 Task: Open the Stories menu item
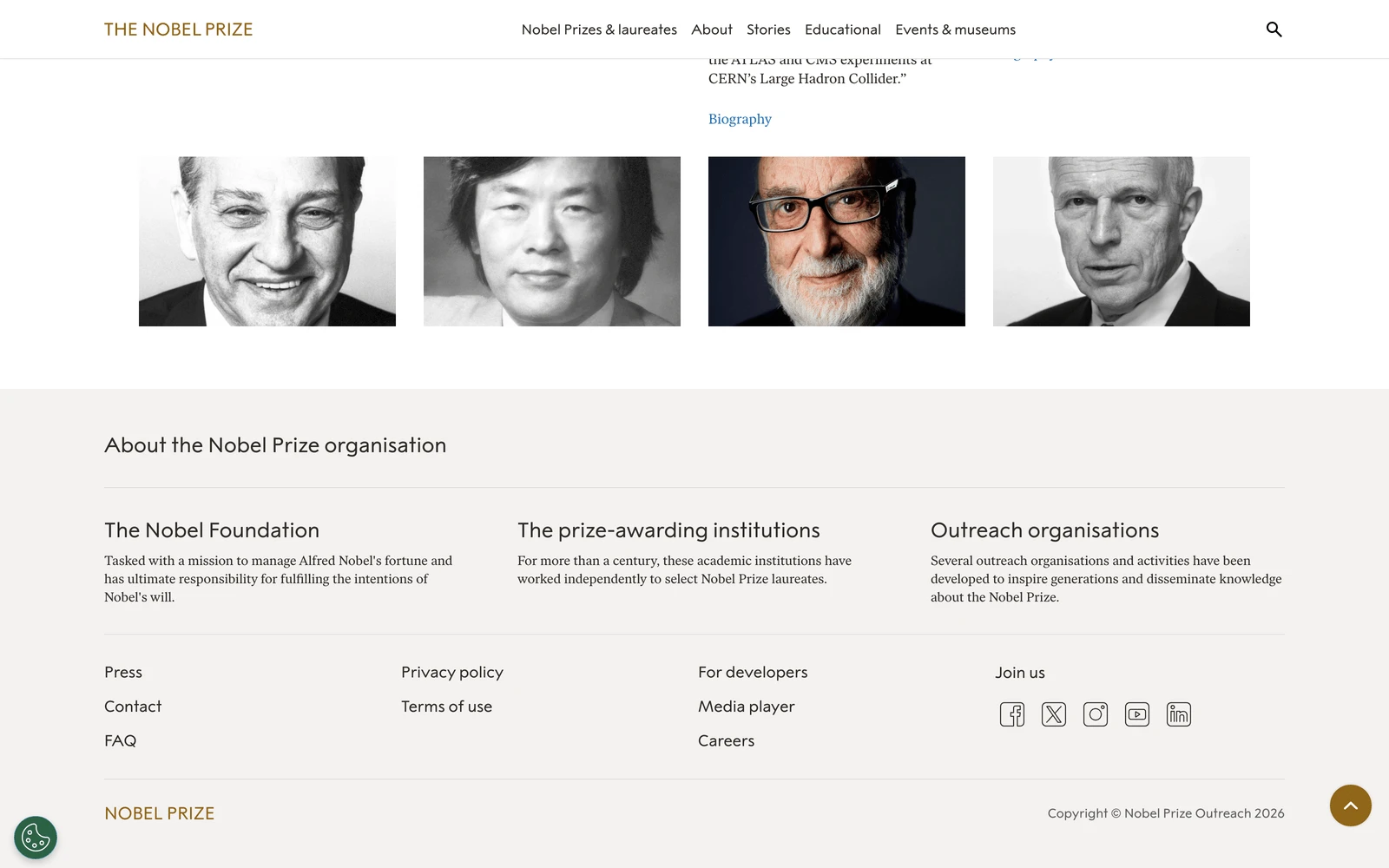pyautogui.click(x=768, y=30)
